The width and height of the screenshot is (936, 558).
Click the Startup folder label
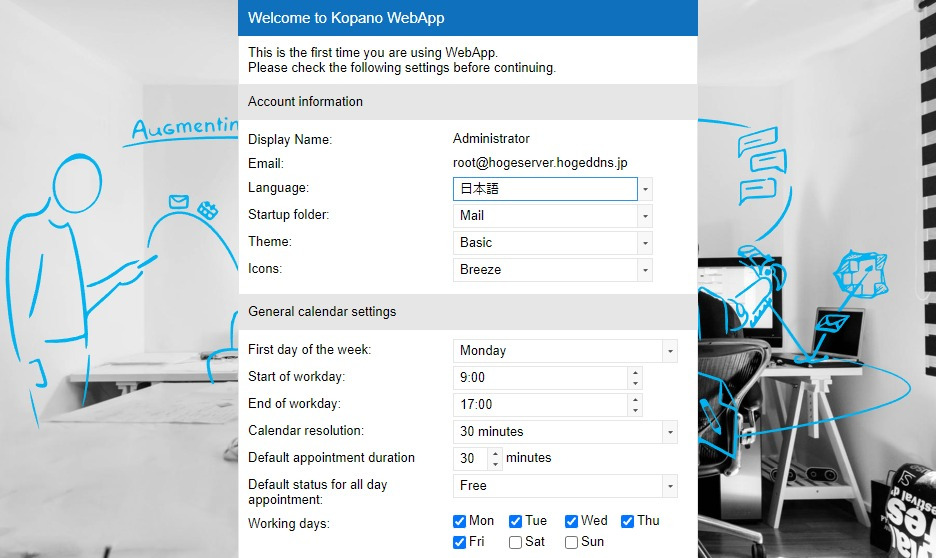(288, 215)
